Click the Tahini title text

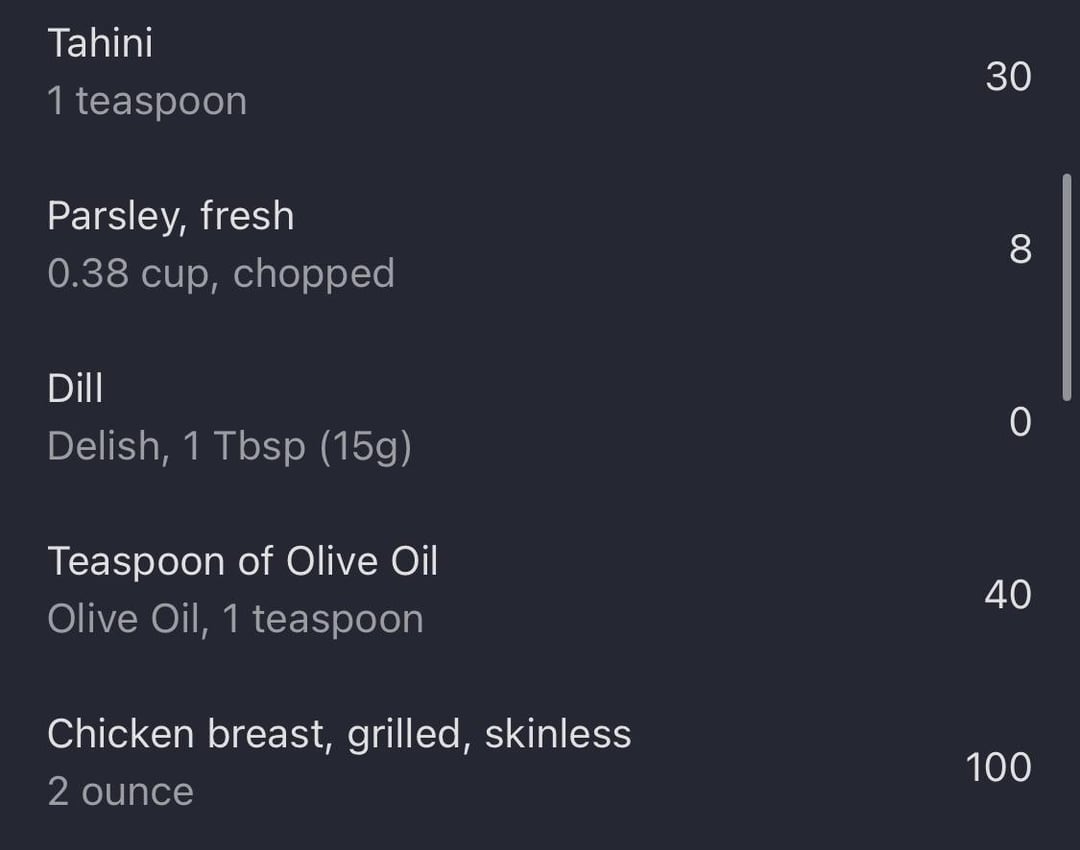click(x=101, y=43)
